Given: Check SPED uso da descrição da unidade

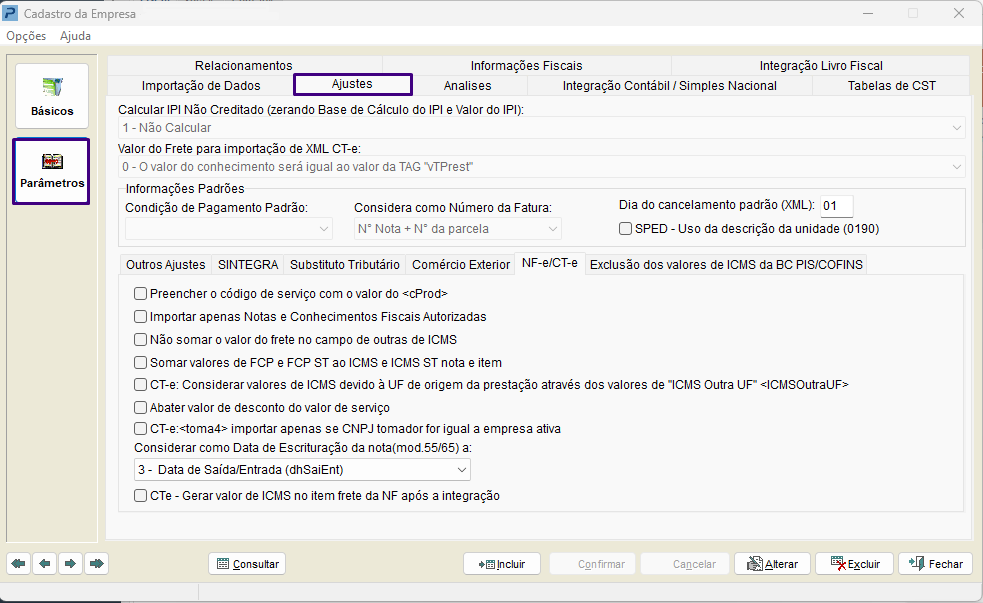Looking at the screenshot, I should pos(625,229).
